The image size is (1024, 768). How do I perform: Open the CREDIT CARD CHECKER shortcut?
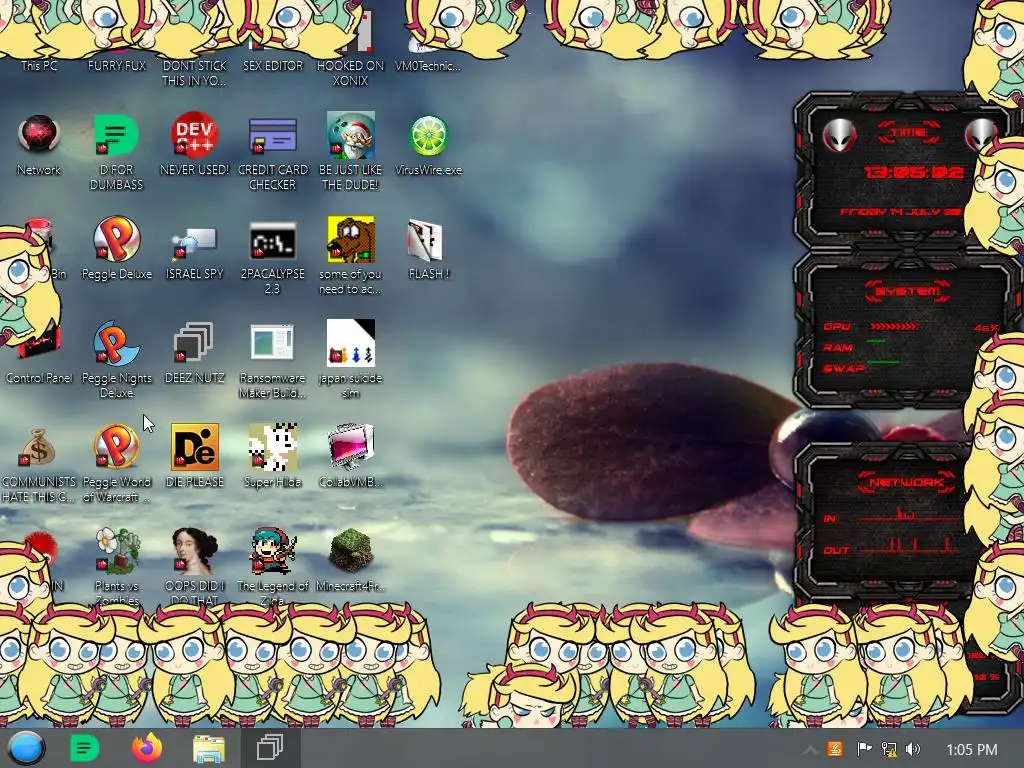click(x=272, y=135)
